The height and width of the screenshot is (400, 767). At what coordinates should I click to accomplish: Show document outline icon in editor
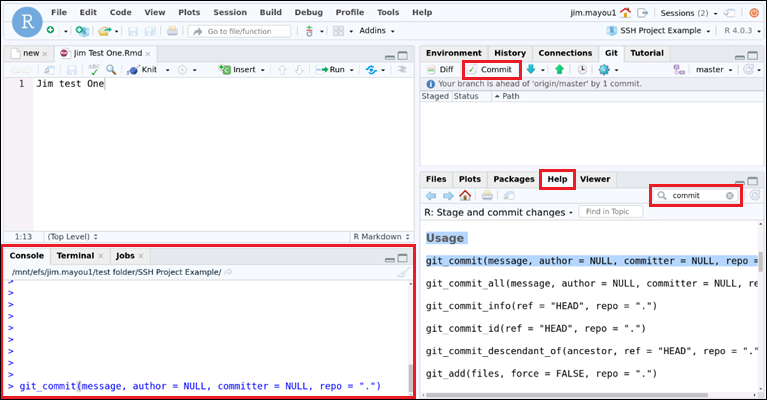pyautogui.click(x=402, y=69)
